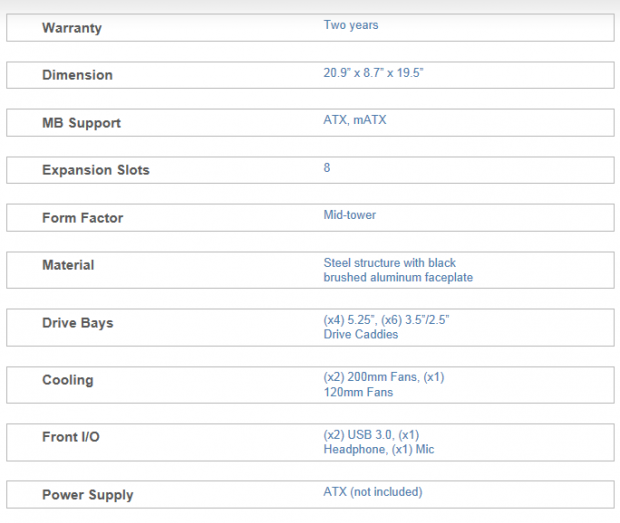Click the Warranty row label
Viewport: 620px width, 523px height.
[71, 28]
